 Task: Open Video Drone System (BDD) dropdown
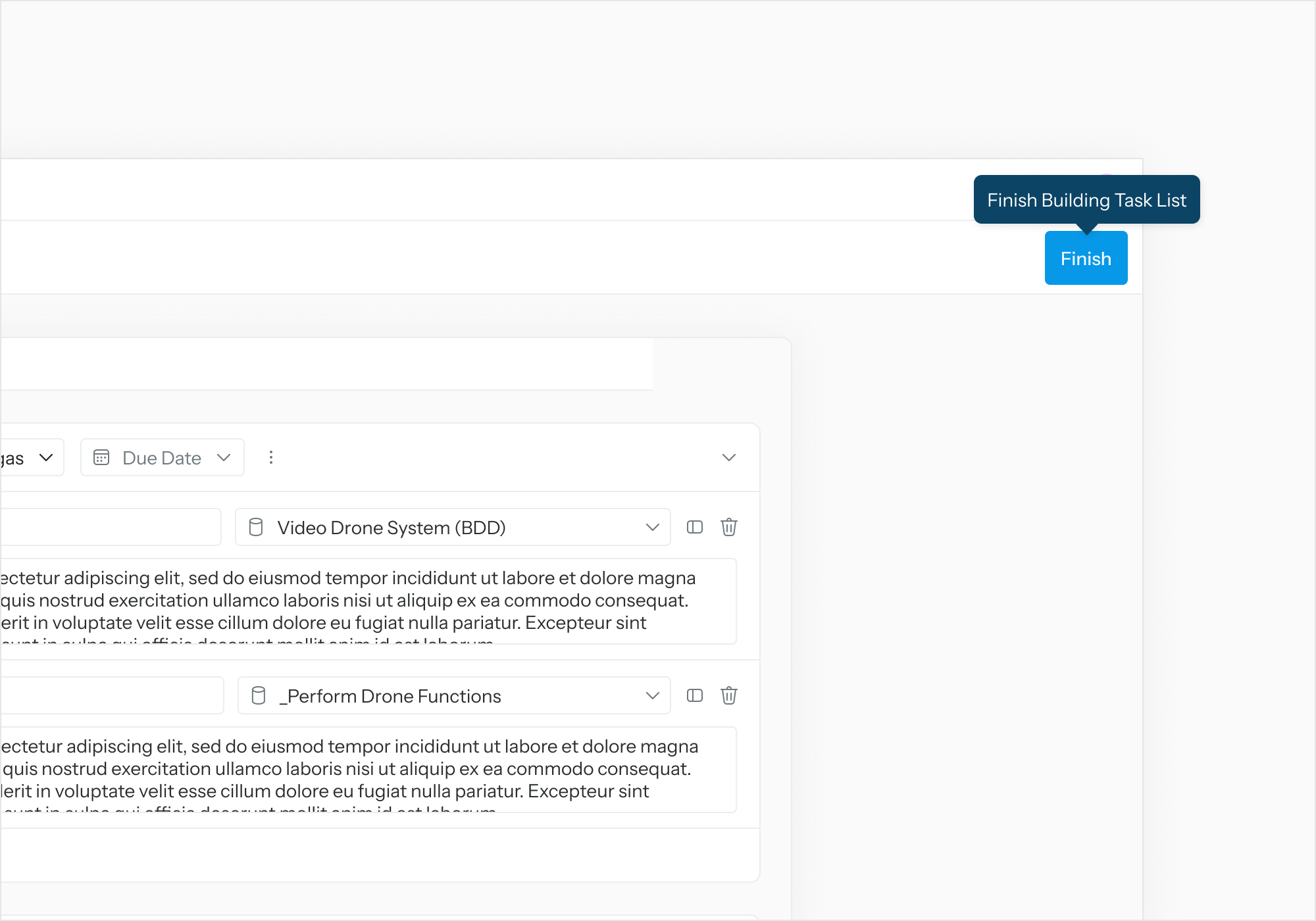pos(453,528)
